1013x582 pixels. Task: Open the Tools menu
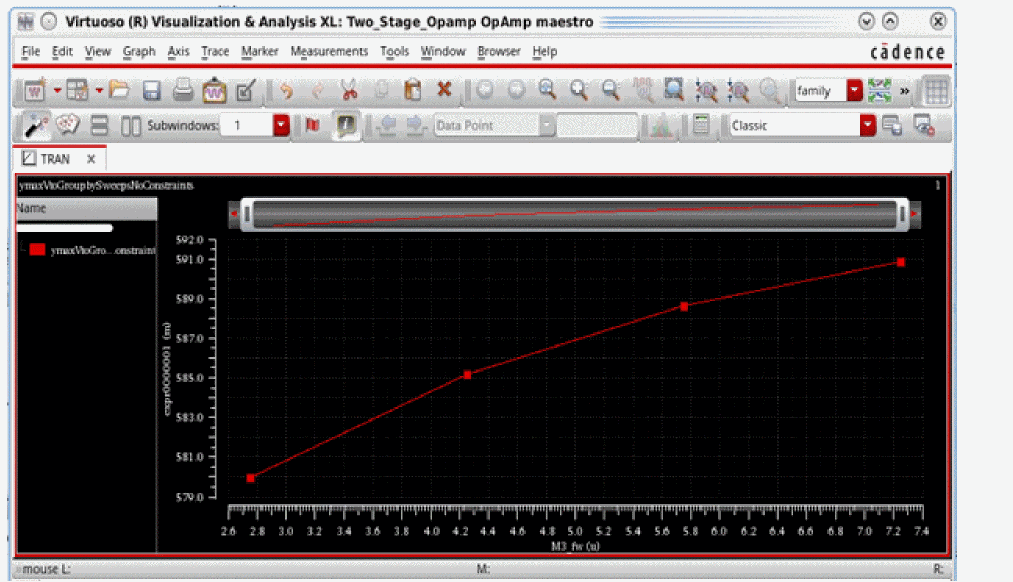[394, 51]
